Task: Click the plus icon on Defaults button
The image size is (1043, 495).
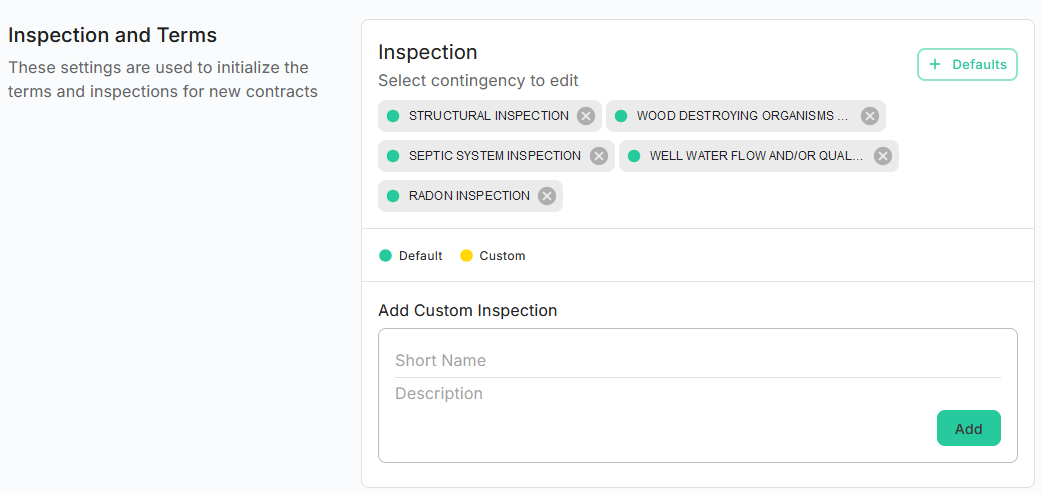Action: point(935,65)
